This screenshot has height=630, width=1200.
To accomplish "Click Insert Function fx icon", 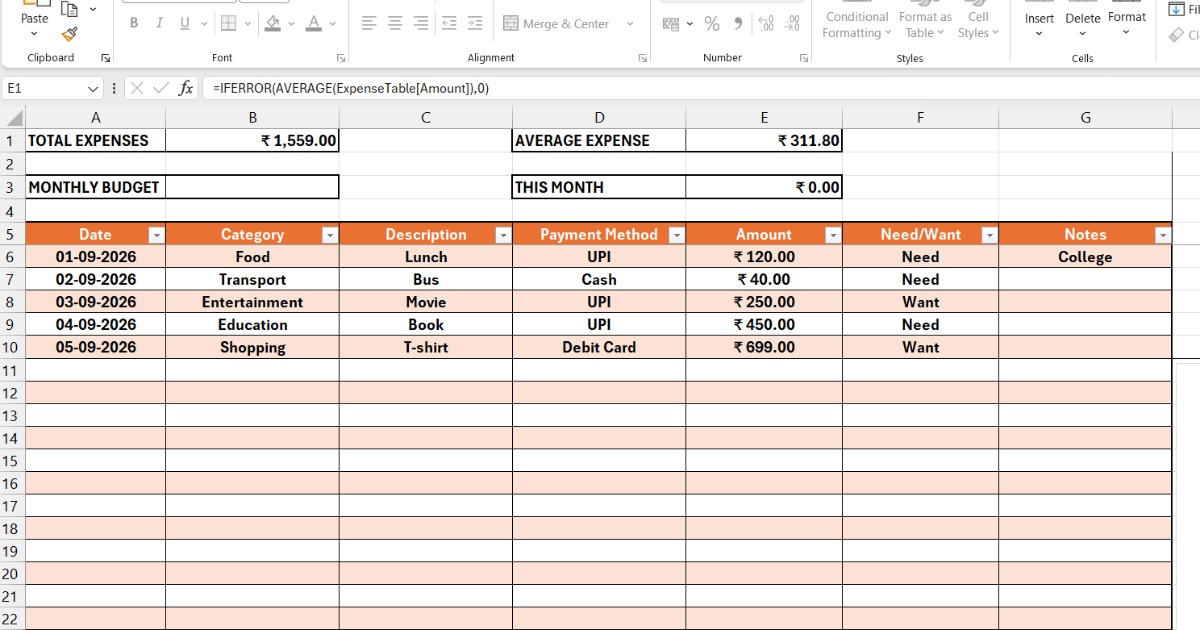I will click(x=186, y=88).
